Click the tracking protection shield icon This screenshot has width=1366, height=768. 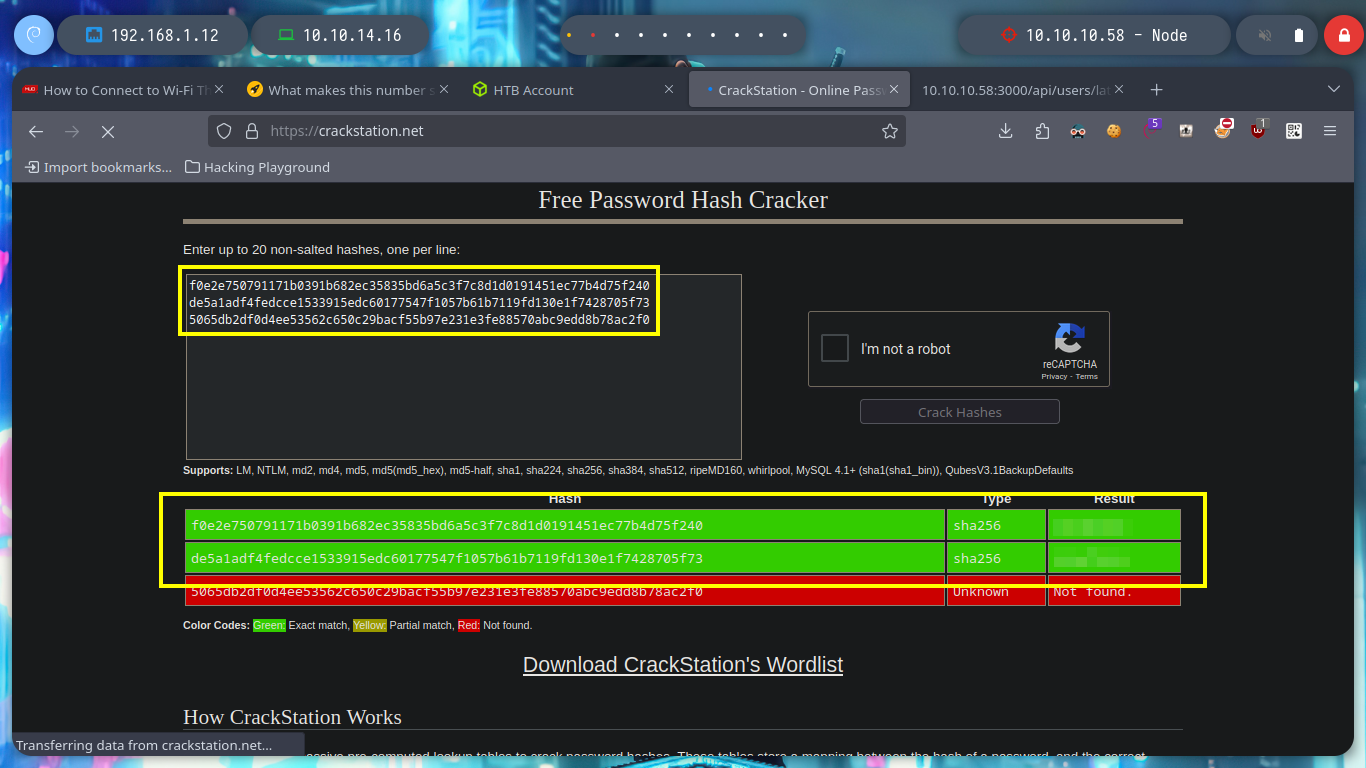coord(224,131)
